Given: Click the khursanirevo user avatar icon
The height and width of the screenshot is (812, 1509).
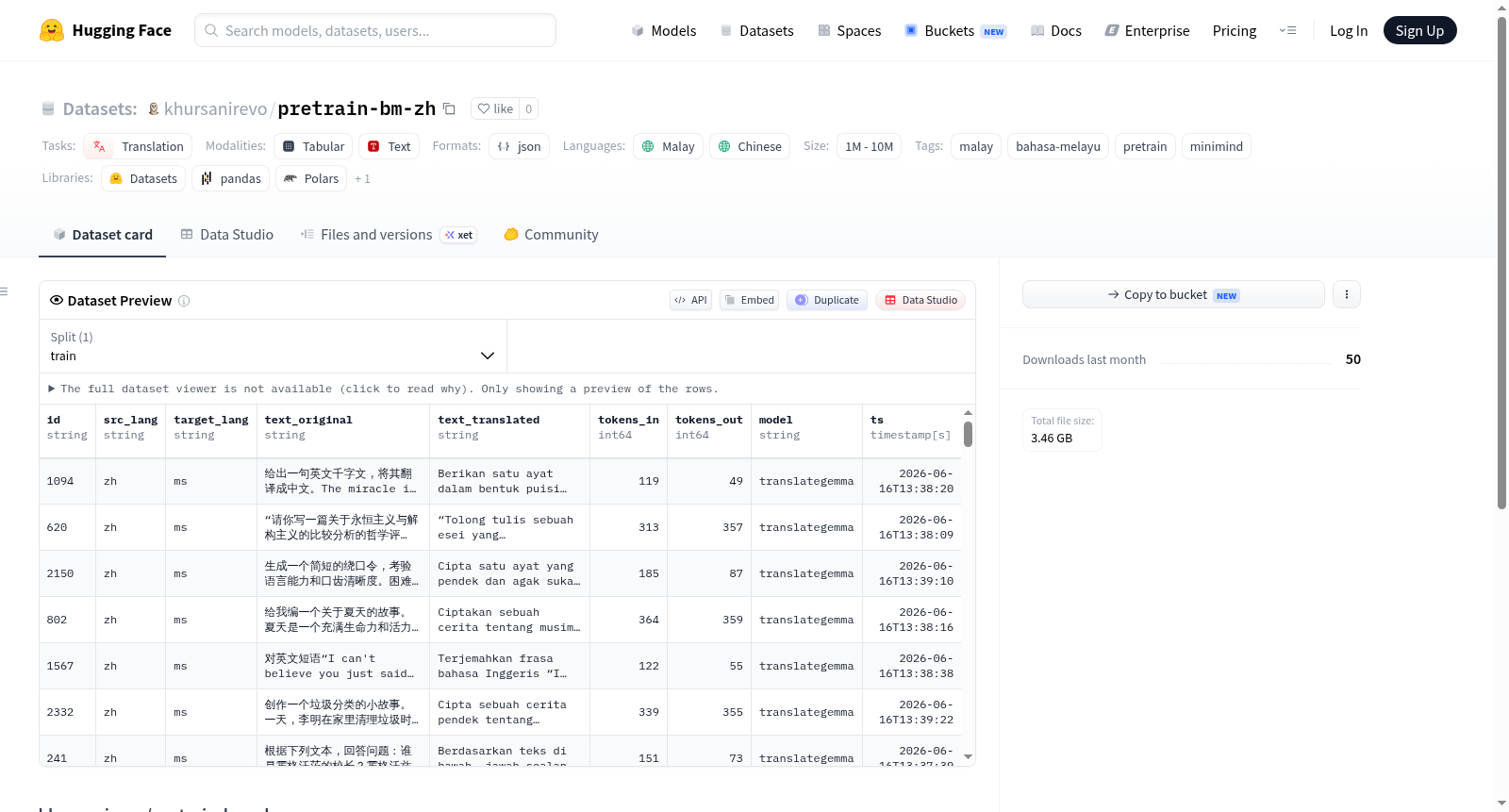Looking at the screenshot, I should [x=154, y=108].
